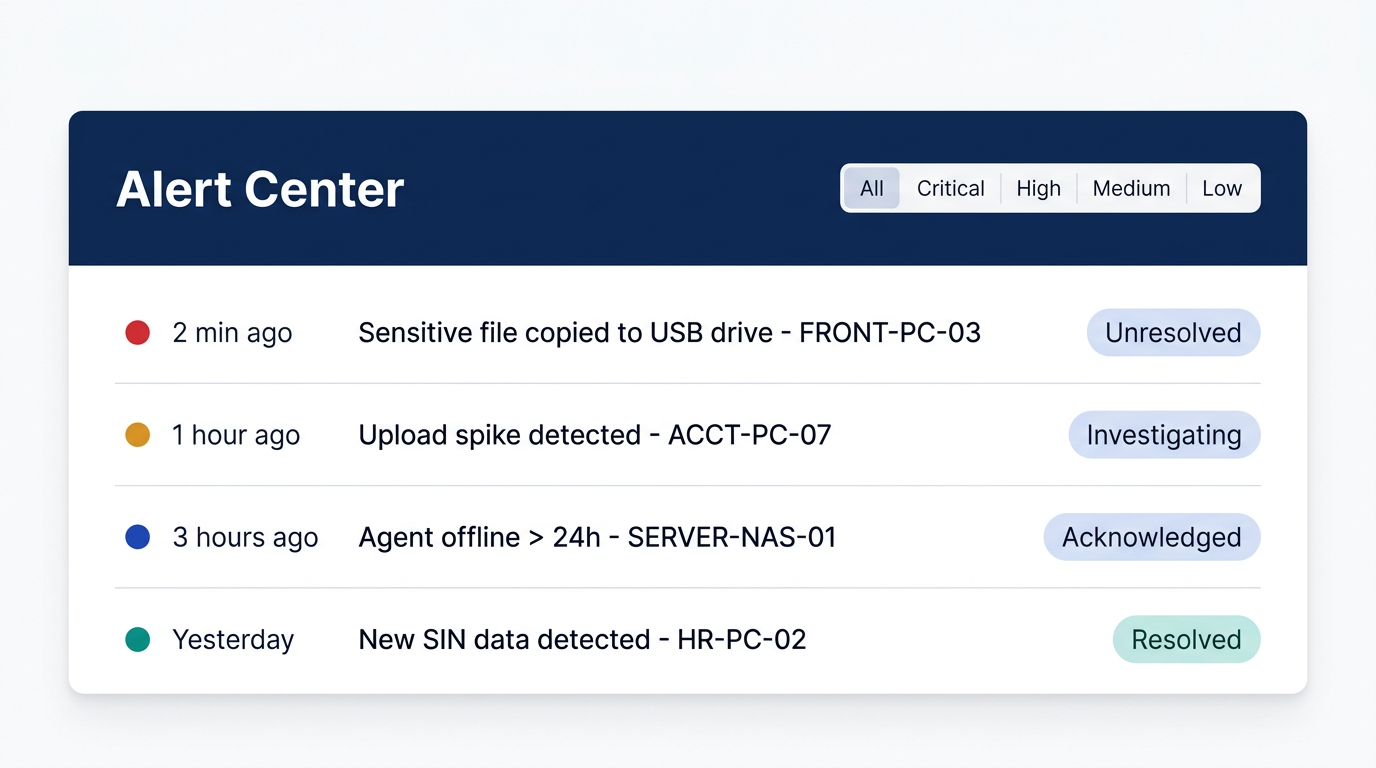Image resolution: width=1376 pixels, height=768 pixels.
Task: Click the blue severity dot on offline alert
Action: [x=137, y=537]
